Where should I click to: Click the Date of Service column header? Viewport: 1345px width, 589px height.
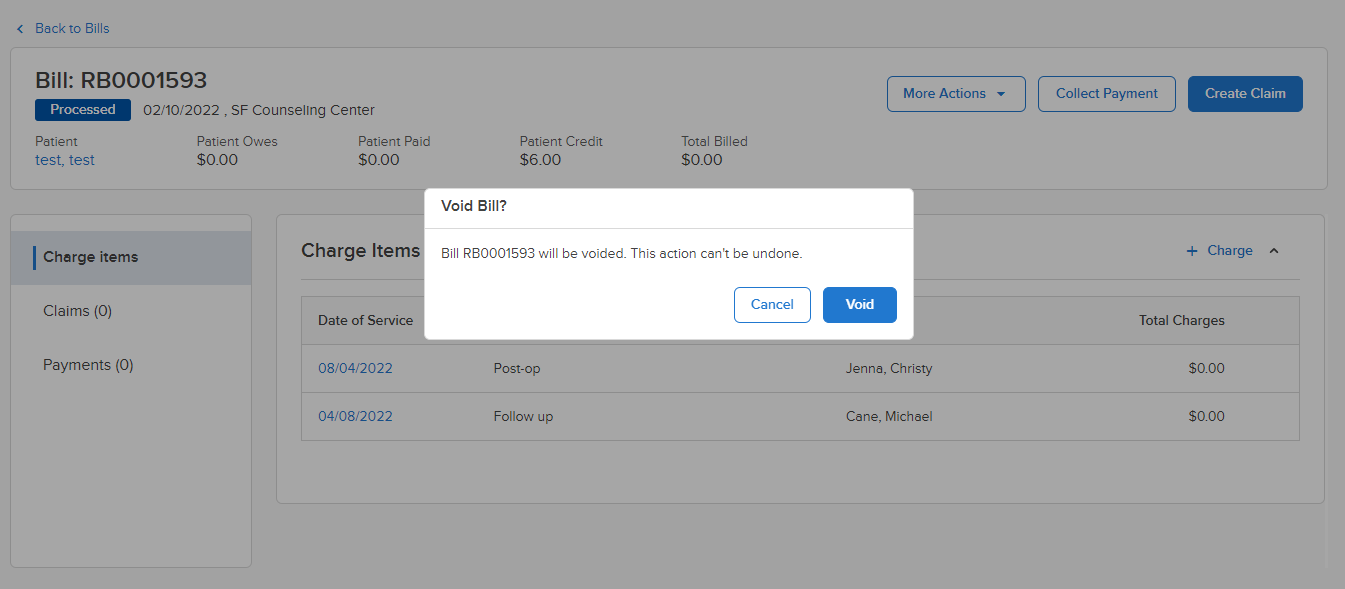[365, 321]
